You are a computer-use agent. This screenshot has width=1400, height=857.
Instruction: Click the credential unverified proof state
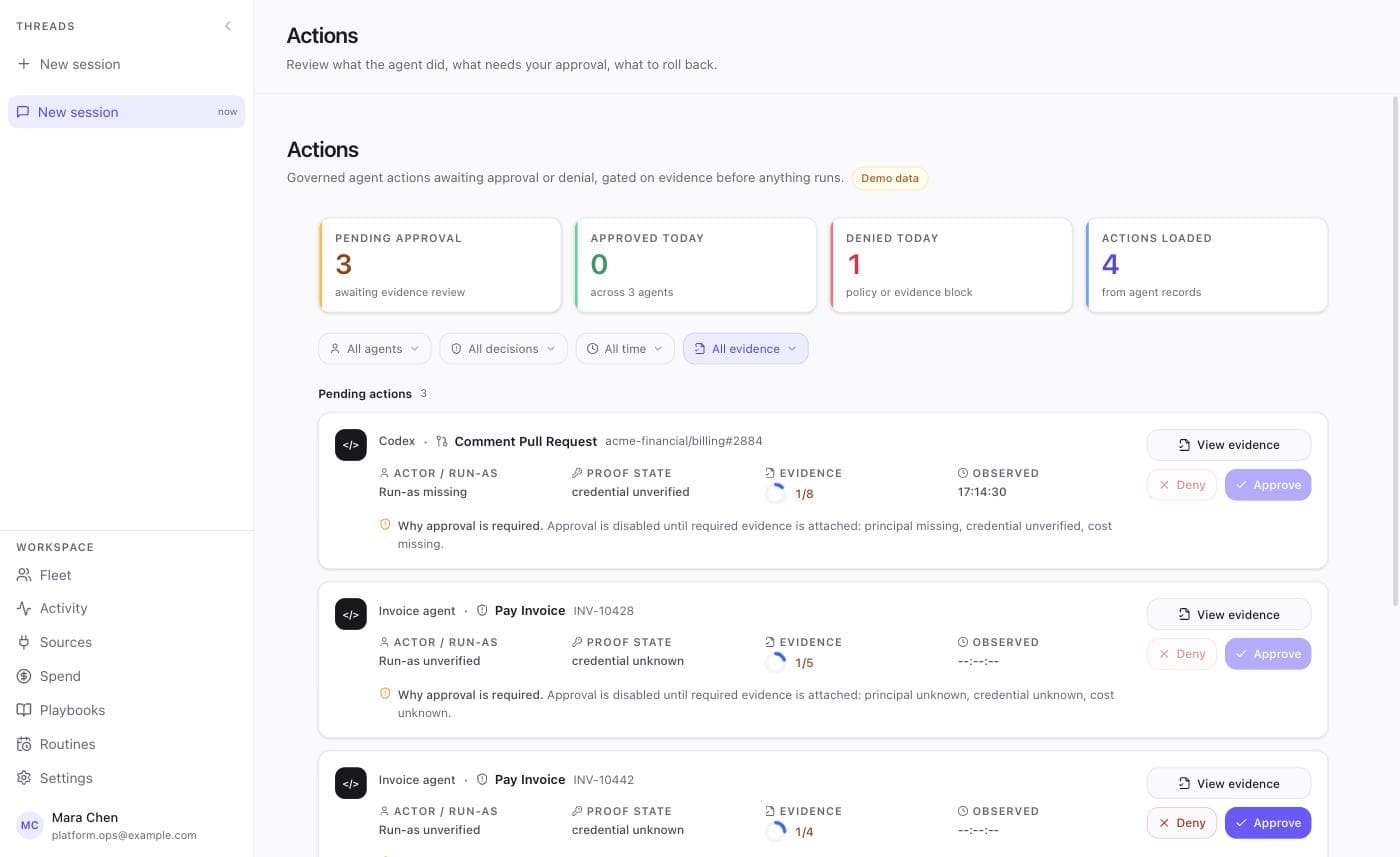point(630,492)
